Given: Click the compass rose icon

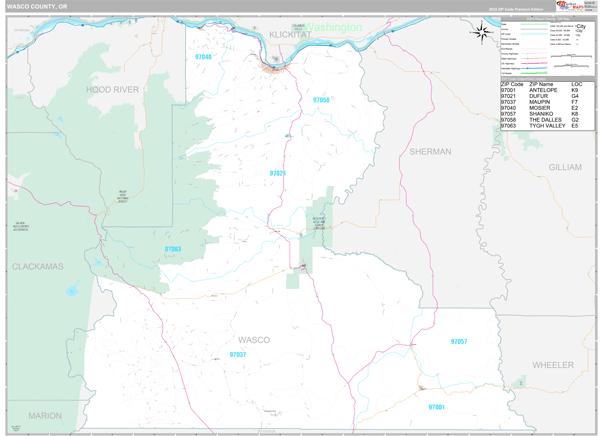Looking at the screenshot, I should pyautogui.click(x=481, y=31).
